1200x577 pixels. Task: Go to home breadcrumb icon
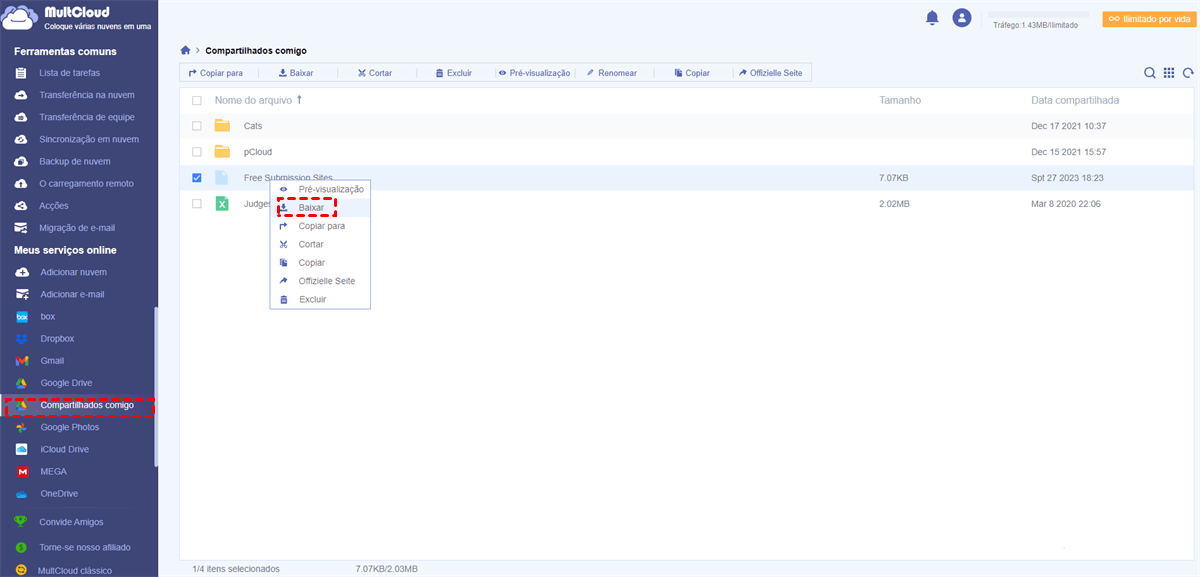(185, 50)
